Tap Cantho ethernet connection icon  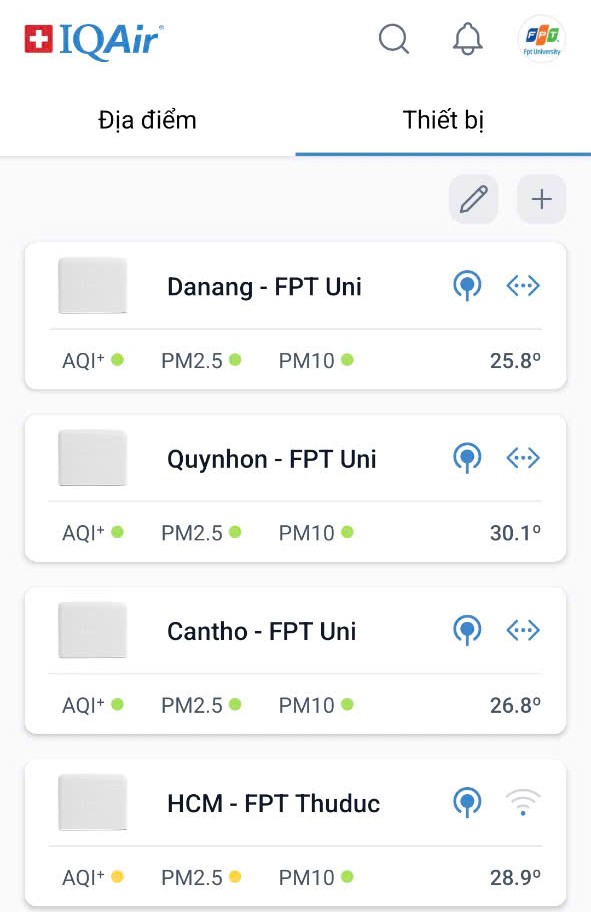tap(523, 630)
